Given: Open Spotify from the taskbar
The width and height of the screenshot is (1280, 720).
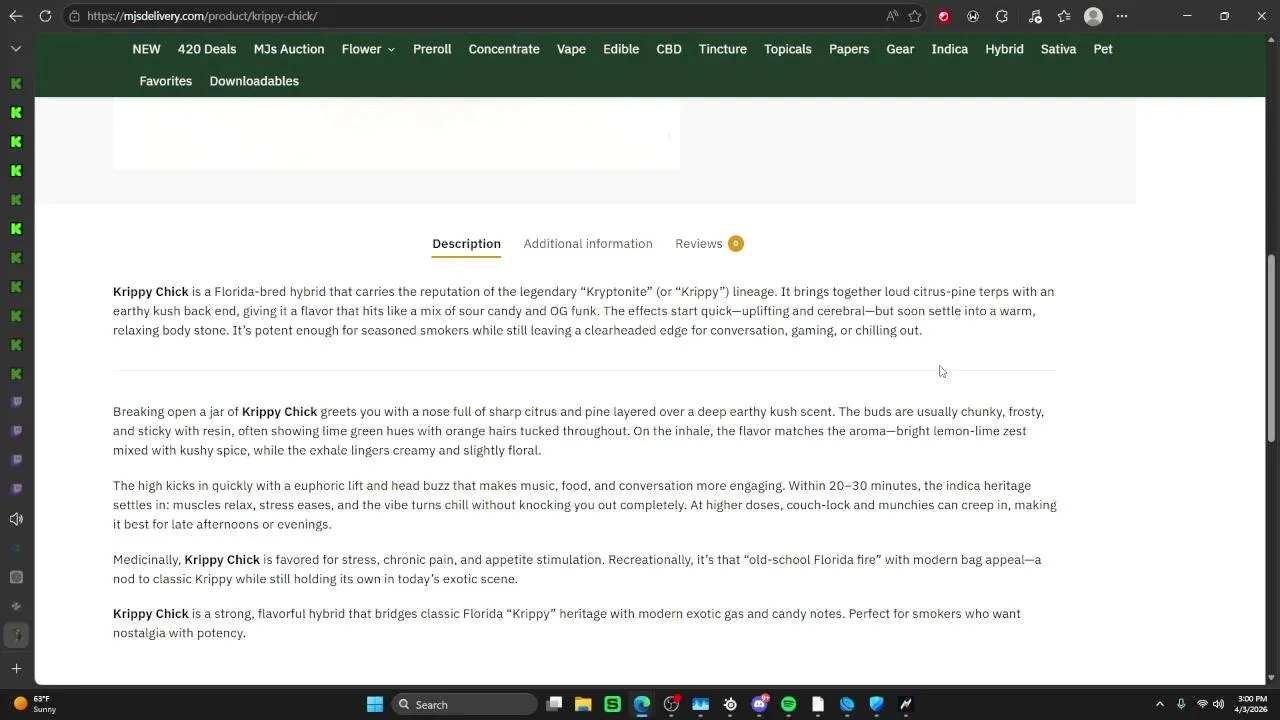Looking at the screenshot, I should point(788,704).
